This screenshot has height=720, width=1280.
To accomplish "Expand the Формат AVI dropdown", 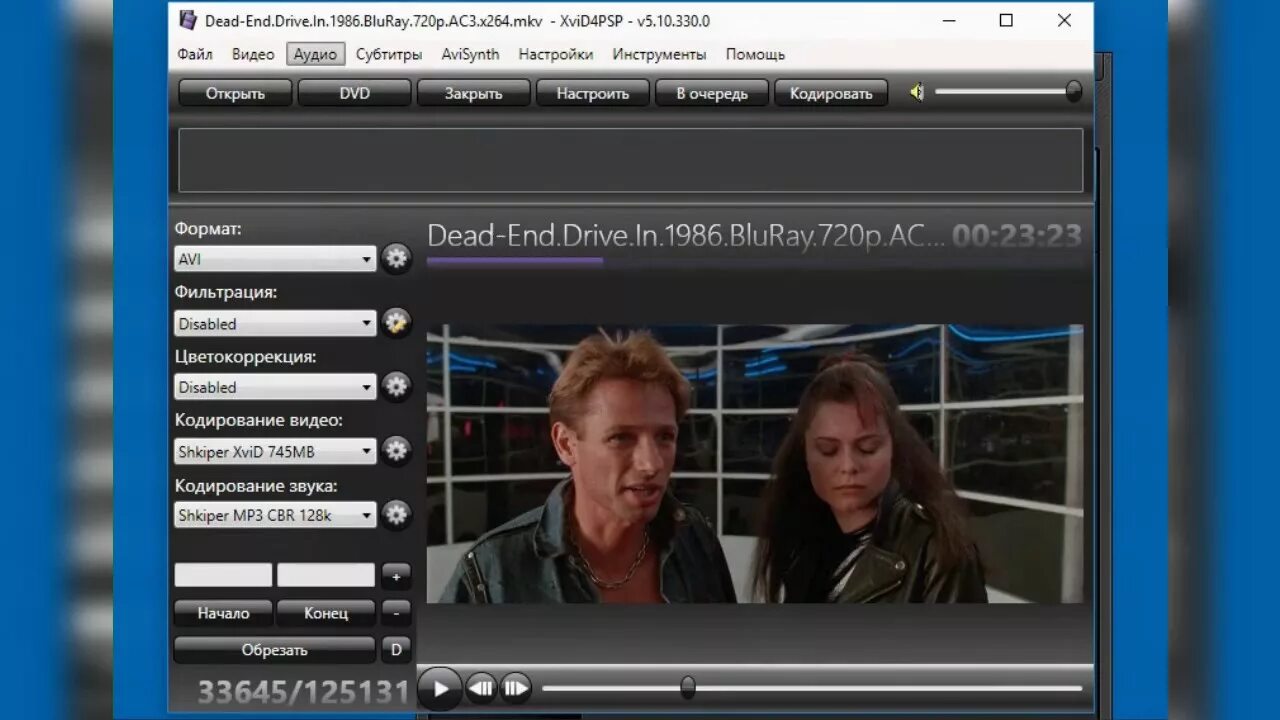I will [x=275, y=259].
